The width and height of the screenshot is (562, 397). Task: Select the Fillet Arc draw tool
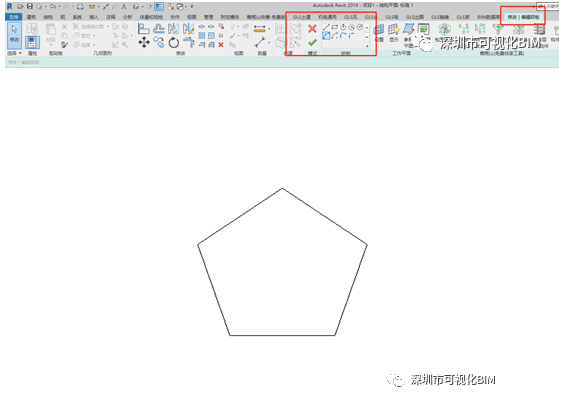click(x=352, y=35)
